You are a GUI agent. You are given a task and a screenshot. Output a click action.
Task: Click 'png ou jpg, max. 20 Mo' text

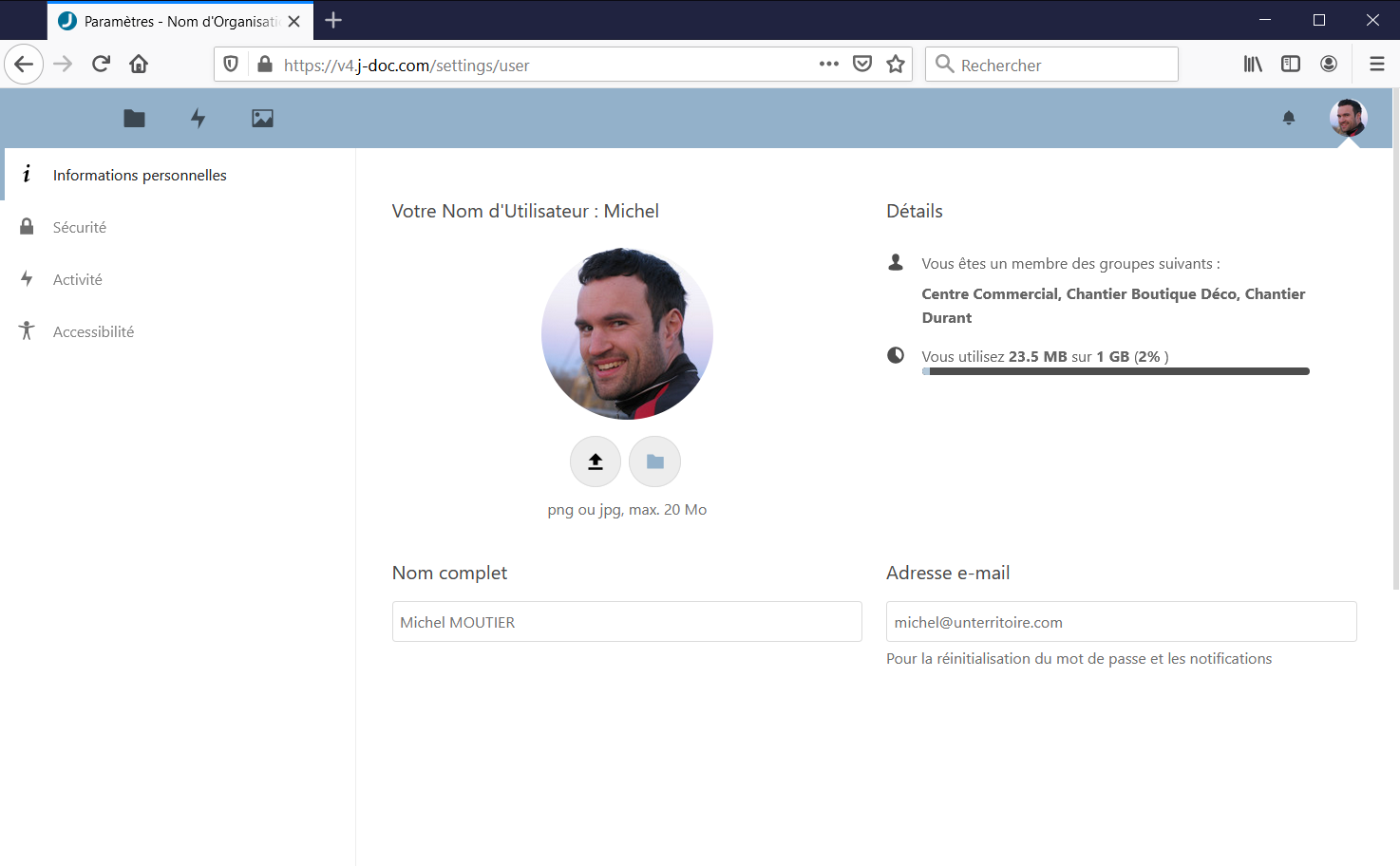coord(627,510)
